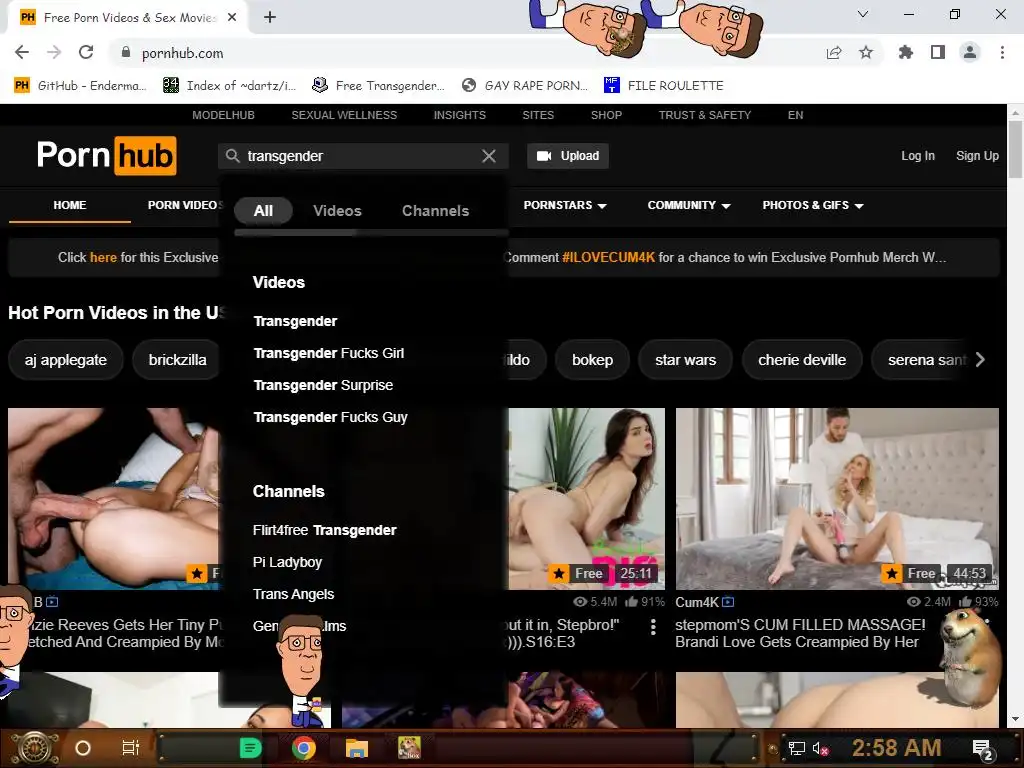Select the 'bokep' tag chip
This screenshot has width=1024, height=768.
click(592, 360)
